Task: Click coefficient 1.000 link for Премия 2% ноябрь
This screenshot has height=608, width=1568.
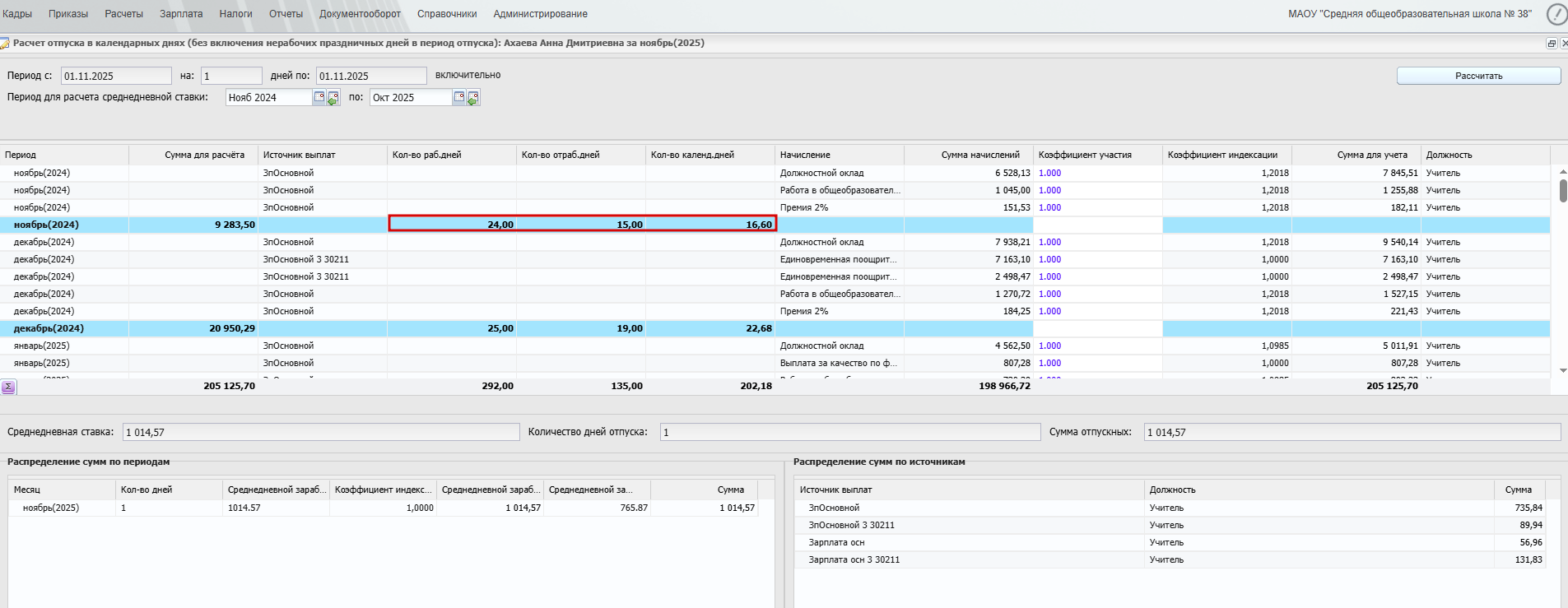Action: pos(1049,207)
